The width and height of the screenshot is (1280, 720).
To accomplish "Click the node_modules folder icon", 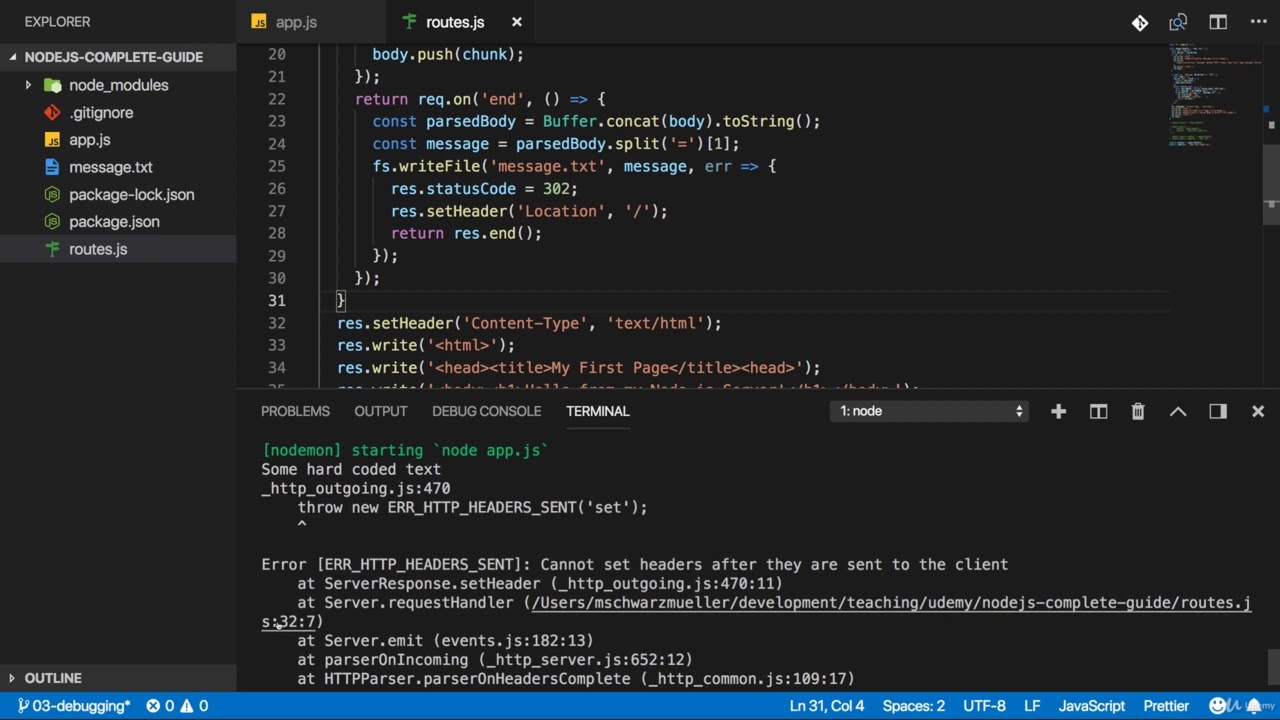I will [52, 85].
